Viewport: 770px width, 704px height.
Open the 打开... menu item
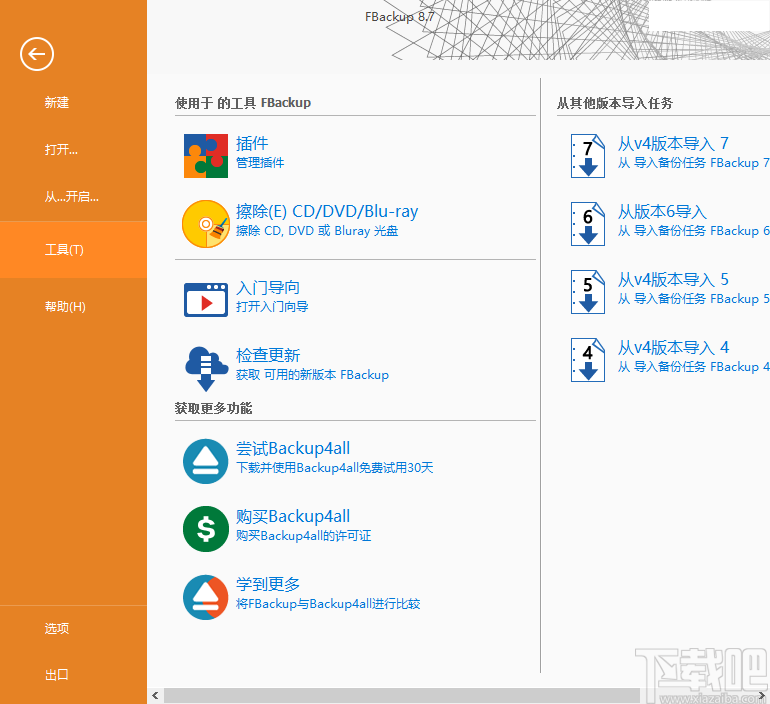[61, 149]
